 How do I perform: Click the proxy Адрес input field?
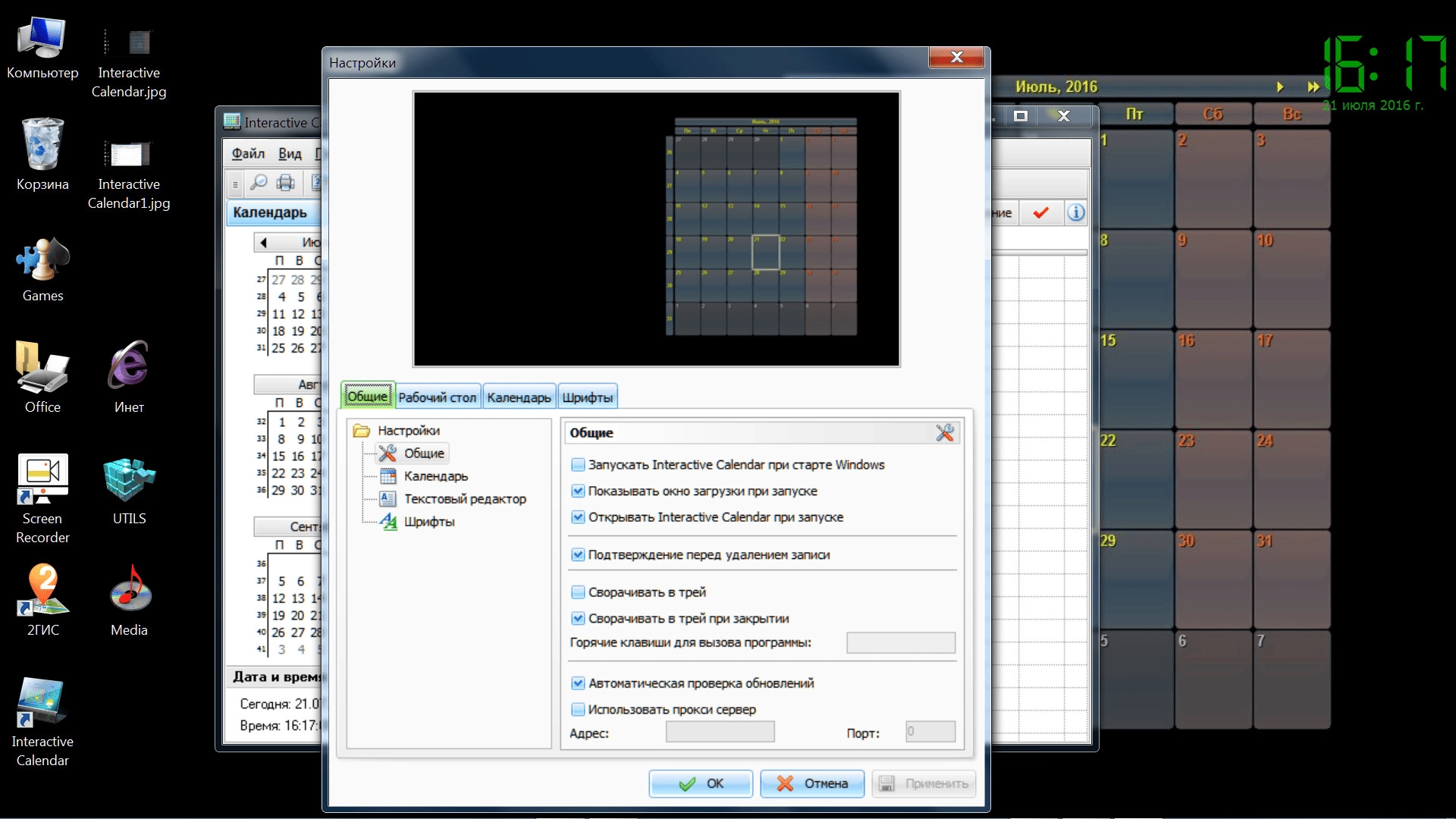point(720,733)
